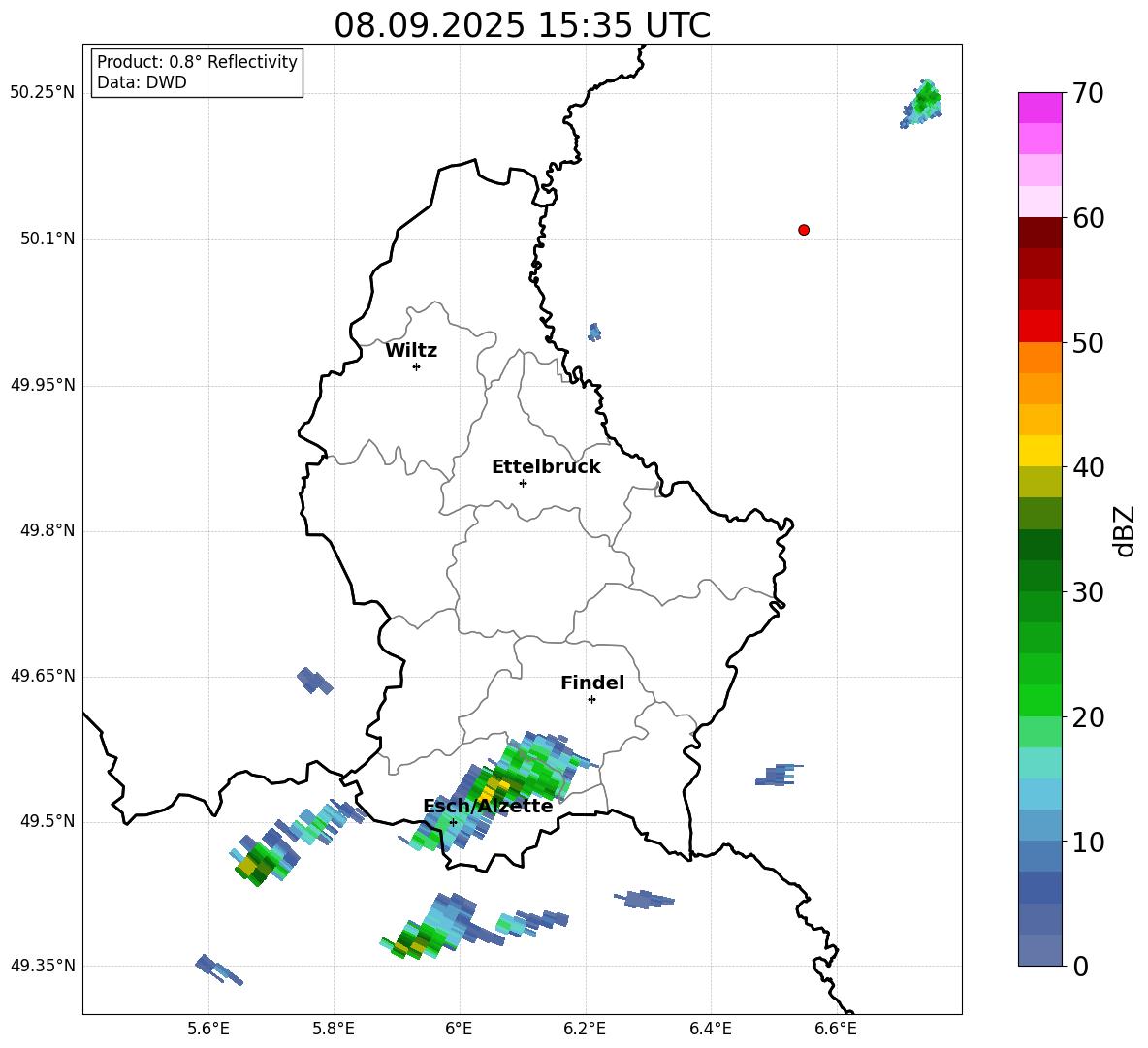Click the radar echo in top-right corner

921,103
